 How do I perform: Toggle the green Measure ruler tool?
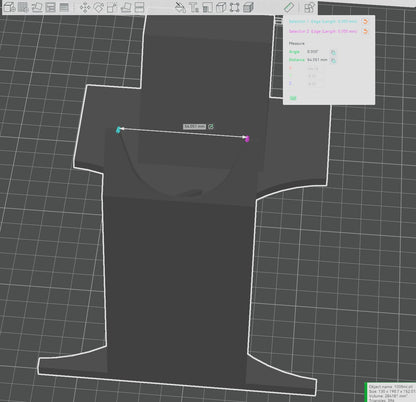tap(289, 7)
